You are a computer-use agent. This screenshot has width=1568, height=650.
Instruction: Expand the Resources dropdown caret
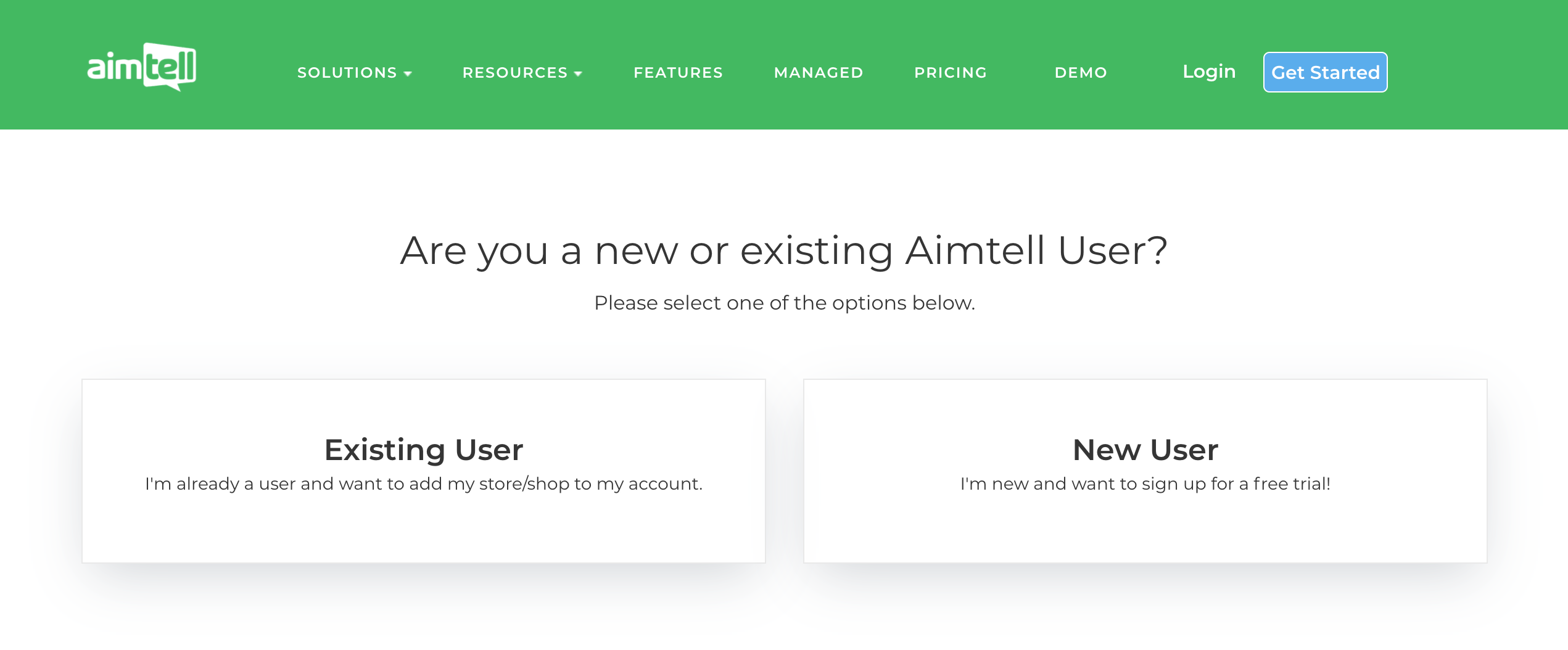[578, 74]
